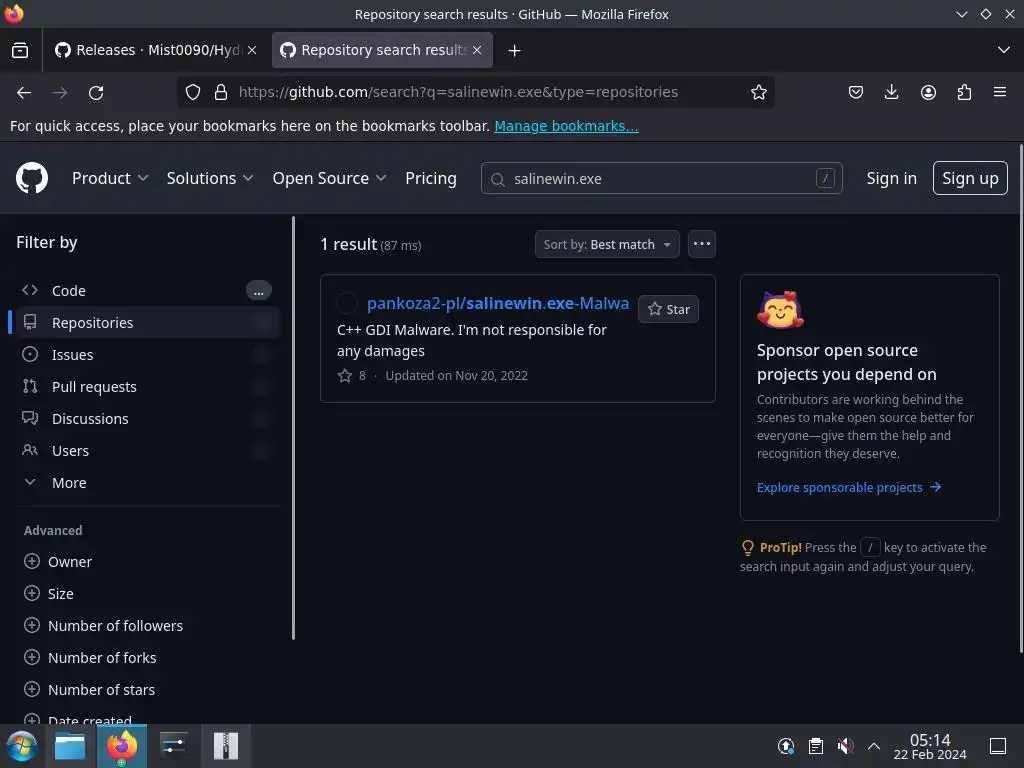Focus the GitHub search box containing salinewin.exe
The height and width of the screenshot is (768, 1024).
(x=662, y=178)
